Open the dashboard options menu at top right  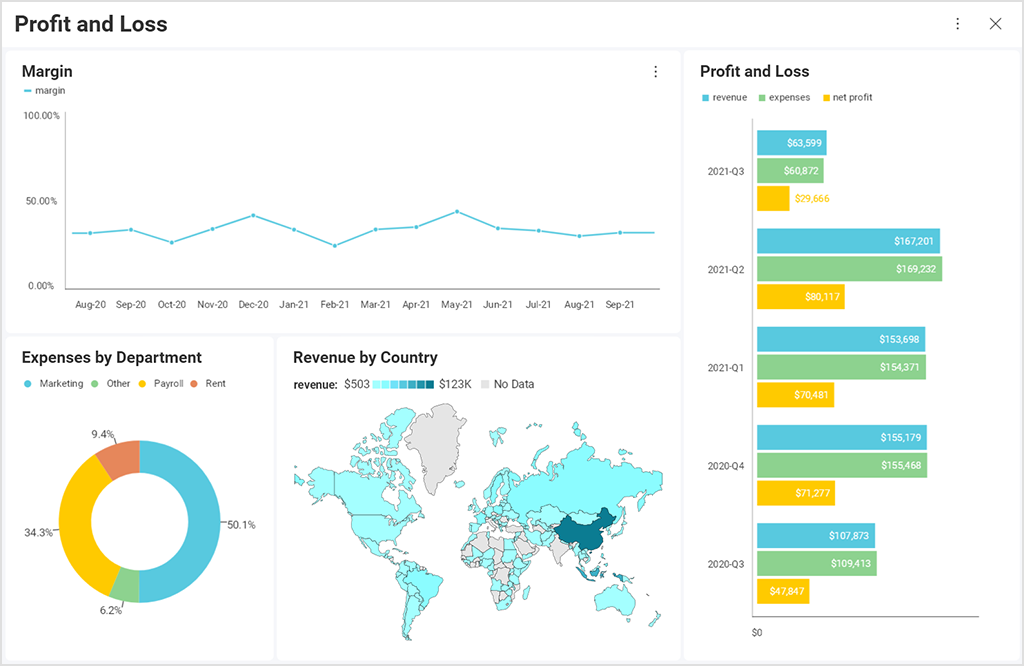[x=957, y=23]
